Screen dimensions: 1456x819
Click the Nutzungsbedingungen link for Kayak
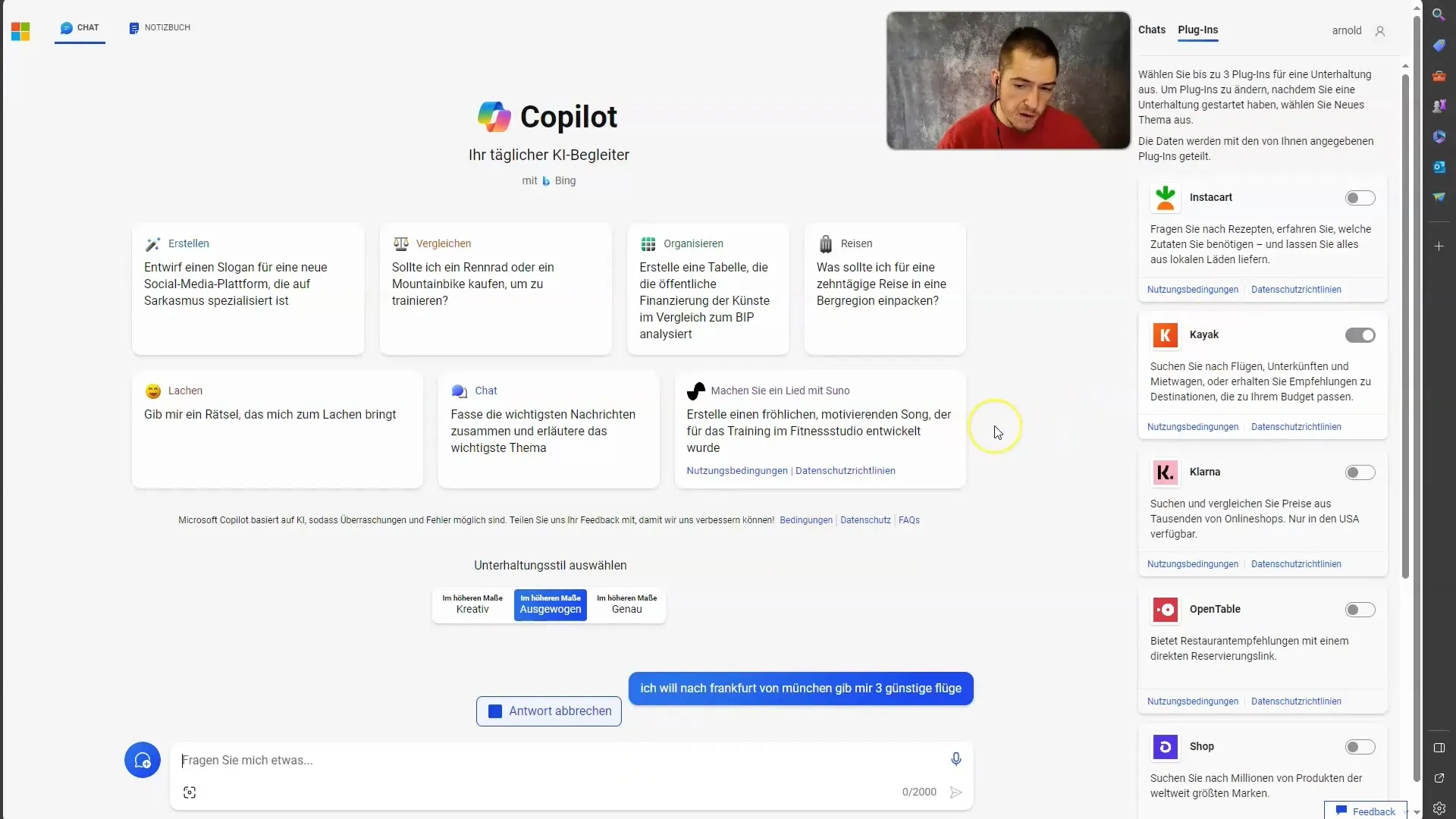pyautogui.click(x=1192, y=426)
